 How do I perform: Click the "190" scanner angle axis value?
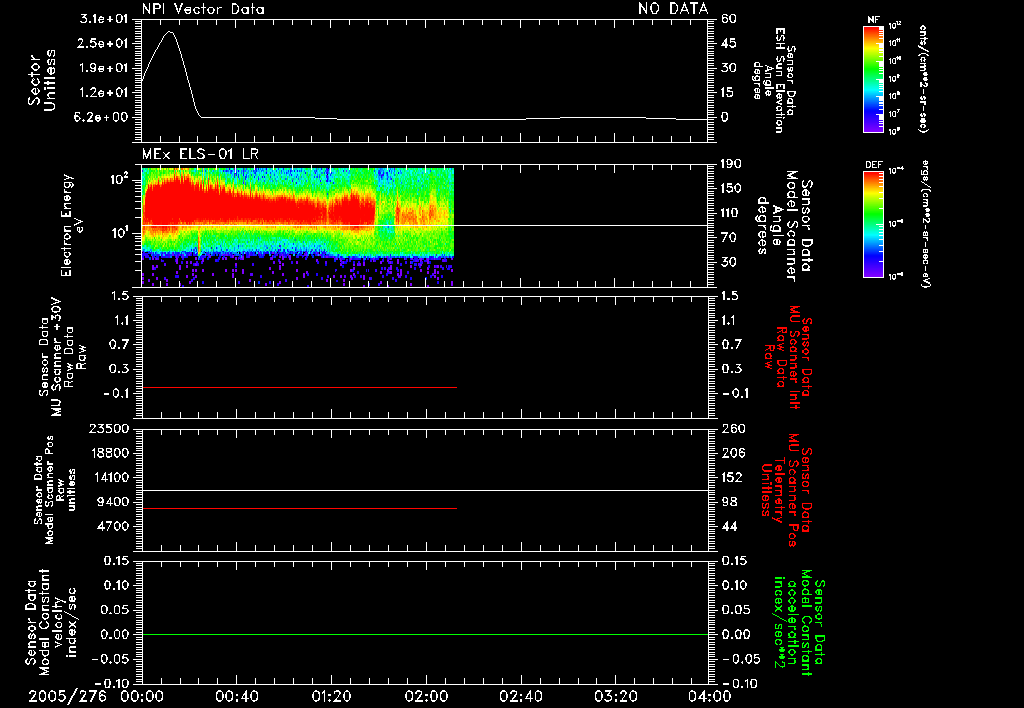pos(731,164)
